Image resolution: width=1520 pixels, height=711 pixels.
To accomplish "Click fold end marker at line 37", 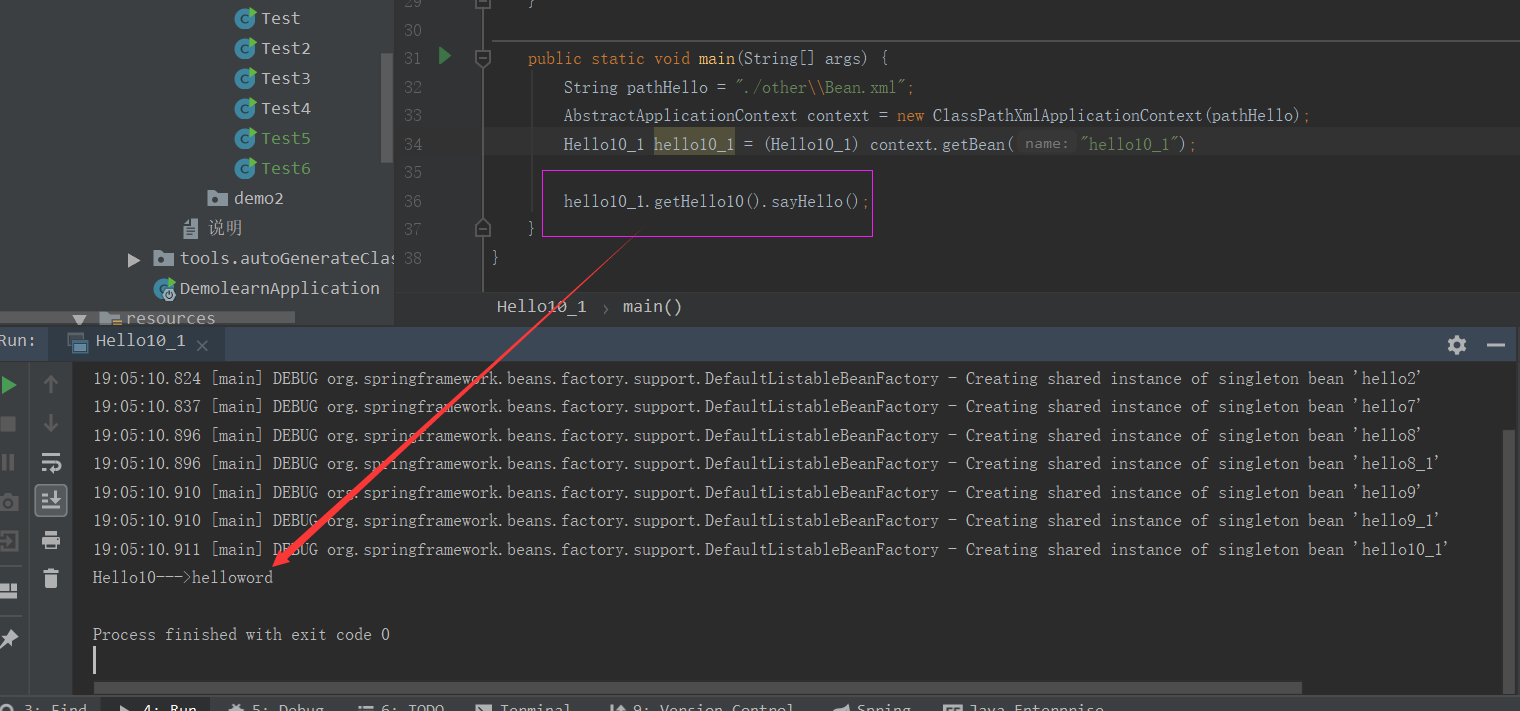I will [x=483, y=227].
